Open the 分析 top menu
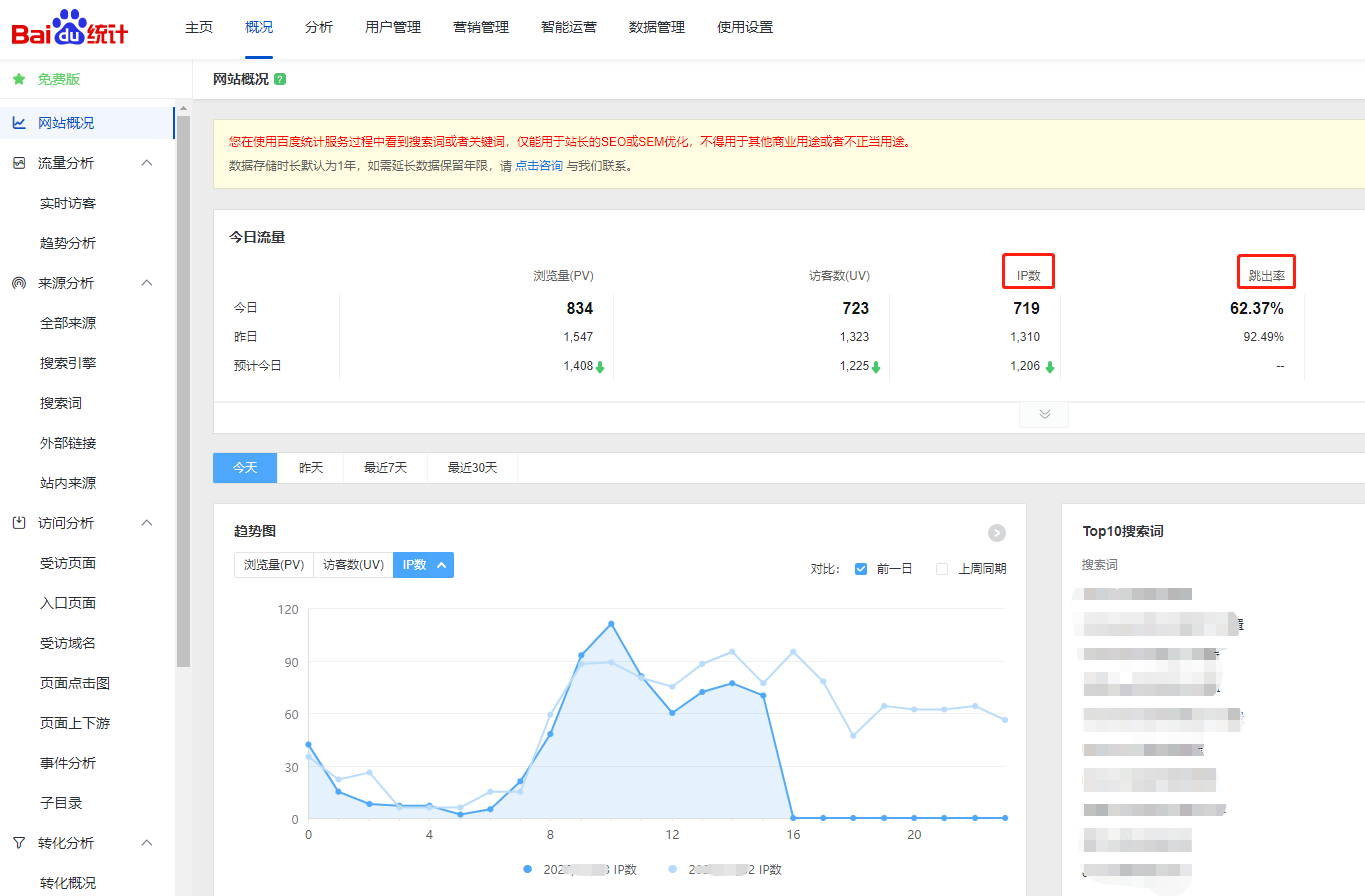 319,27
